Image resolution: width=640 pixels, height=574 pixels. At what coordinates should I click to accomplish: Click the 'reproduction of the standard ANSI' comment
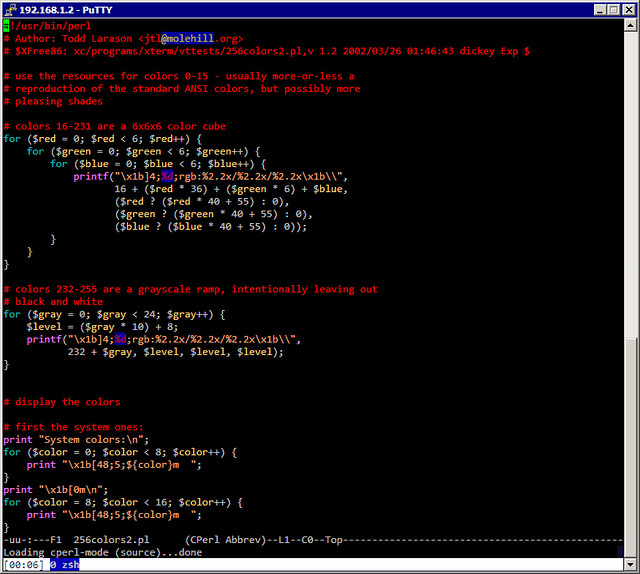tap(182, 89)
